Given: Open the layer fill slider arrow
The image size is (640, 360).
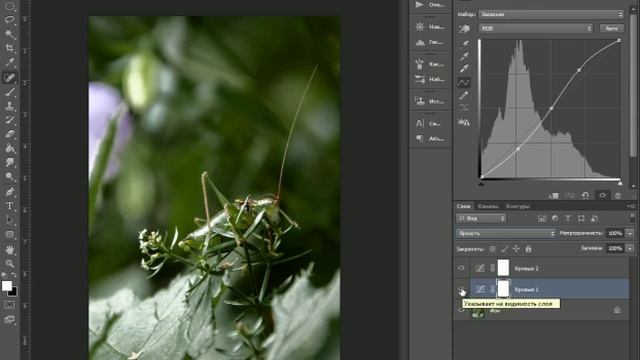Looking at the screenshot, I should 630,248.
